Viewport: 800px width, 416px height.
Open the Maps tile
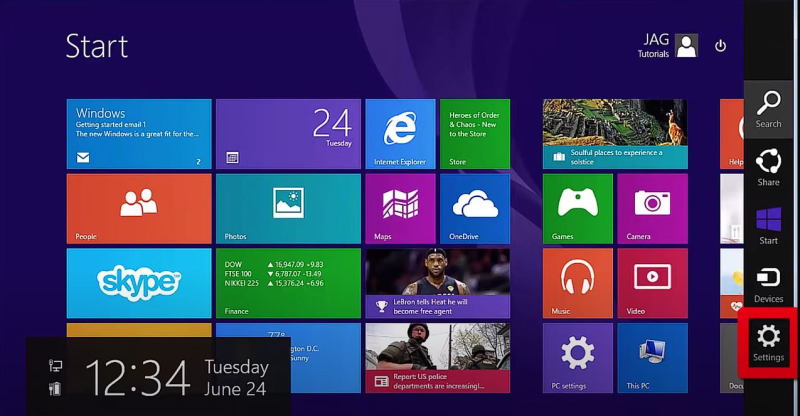click(x=401, y=209)
